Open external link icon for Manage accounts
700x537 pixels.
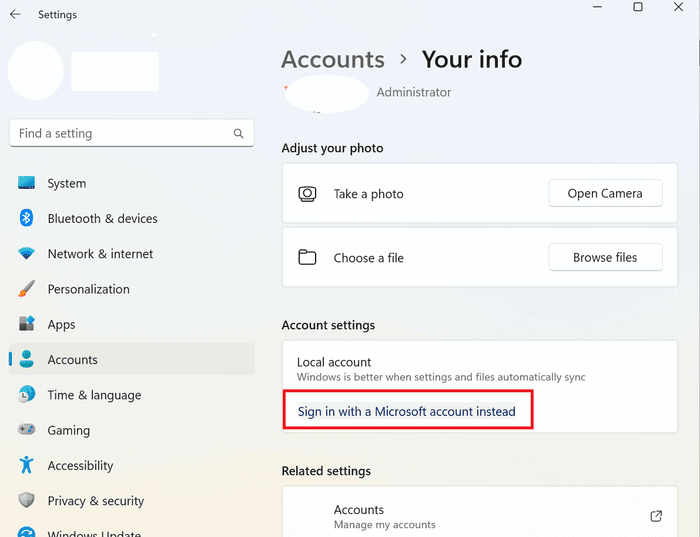[656, 516]
